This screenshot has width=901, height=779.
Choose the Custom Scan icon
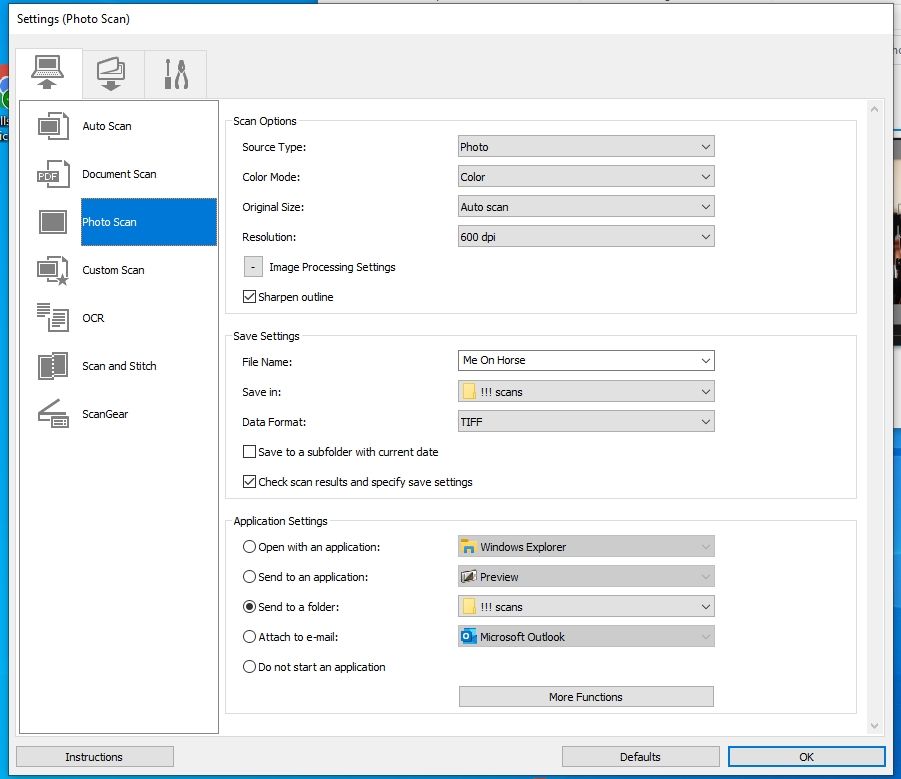[x=52, y=270]
